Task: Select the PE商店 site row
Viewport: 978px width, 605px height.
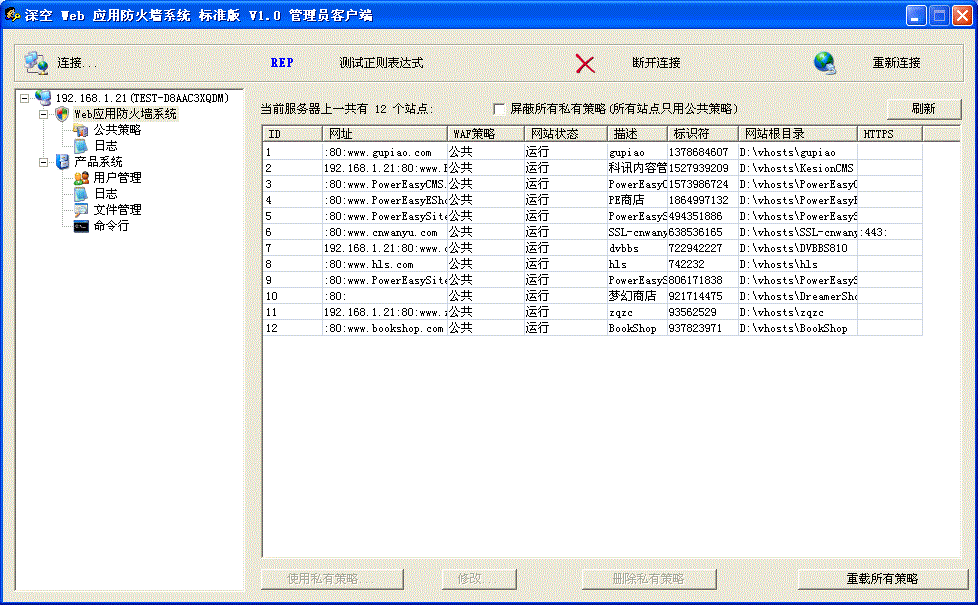Action: tap(593, 200)
